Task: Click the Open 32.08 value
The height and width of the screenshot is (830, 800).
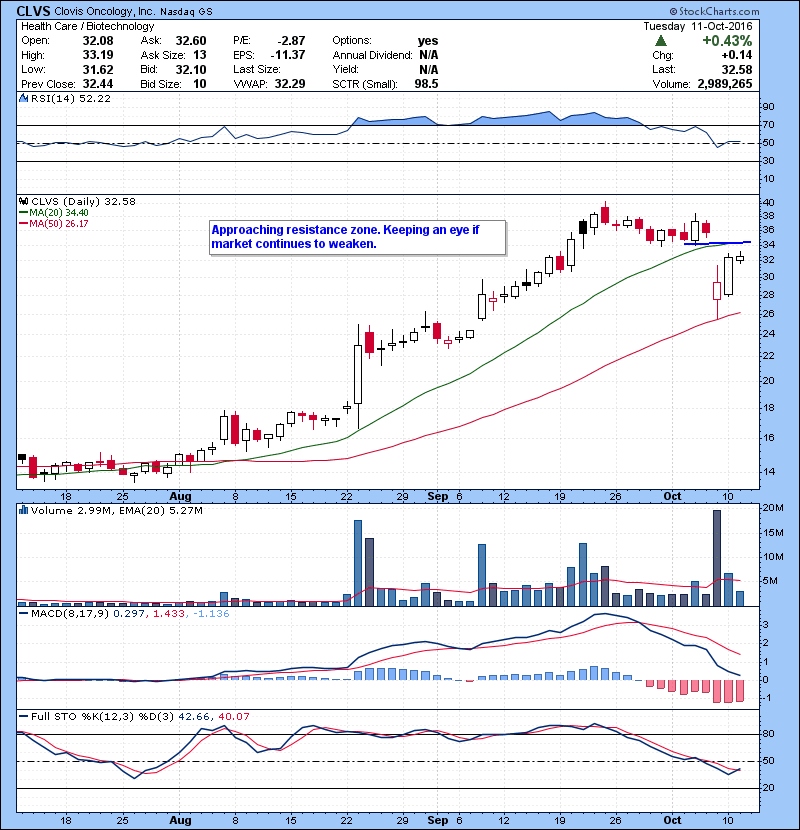Action: click(98, 41)
